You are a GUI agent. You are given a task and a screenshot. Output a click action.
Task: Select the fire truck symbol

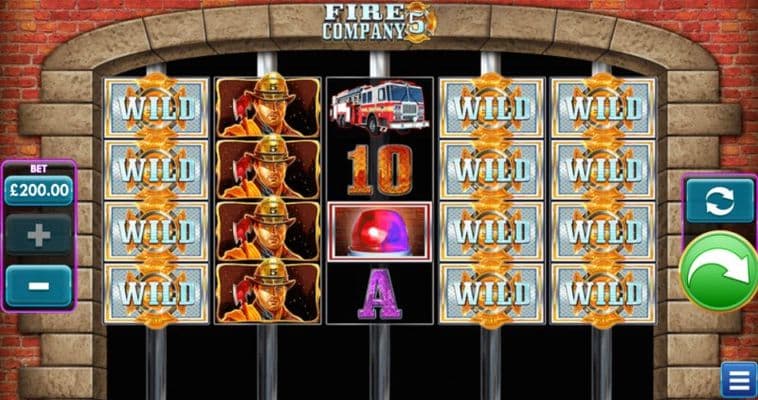379,107
